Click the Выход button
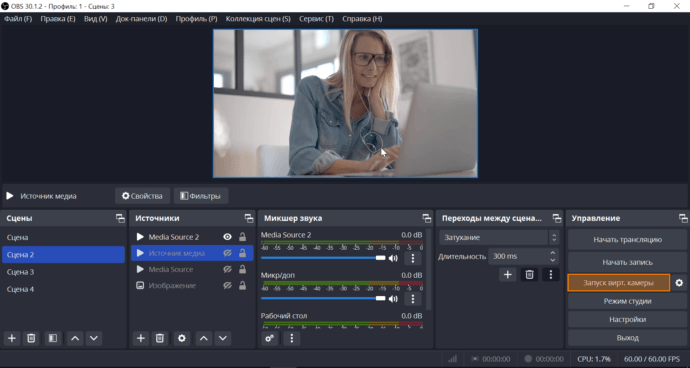Screen dimensions: 690x368 pyautogui.click(x=627, y=338)
